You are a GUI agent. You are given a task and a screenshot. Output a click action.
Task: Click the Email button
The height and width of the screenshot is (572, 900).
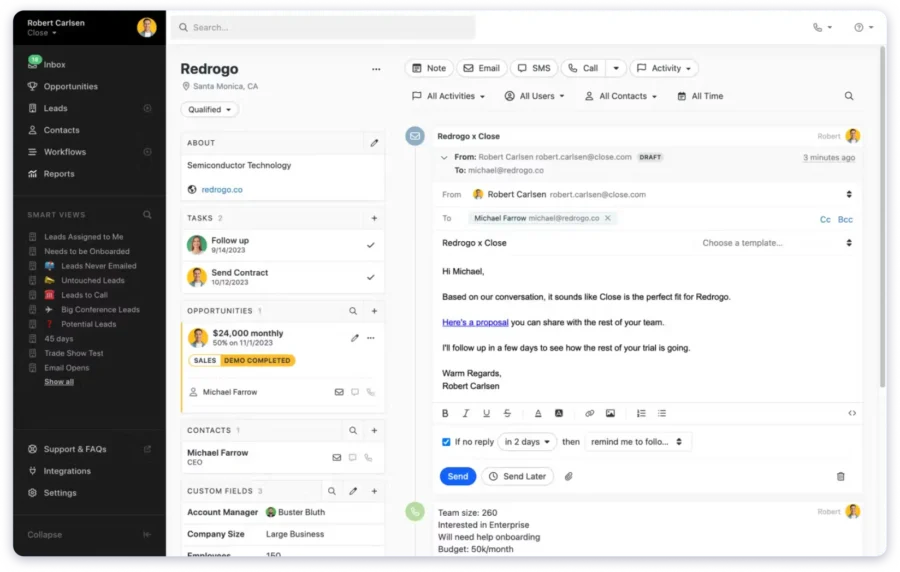tap(482, 68)
